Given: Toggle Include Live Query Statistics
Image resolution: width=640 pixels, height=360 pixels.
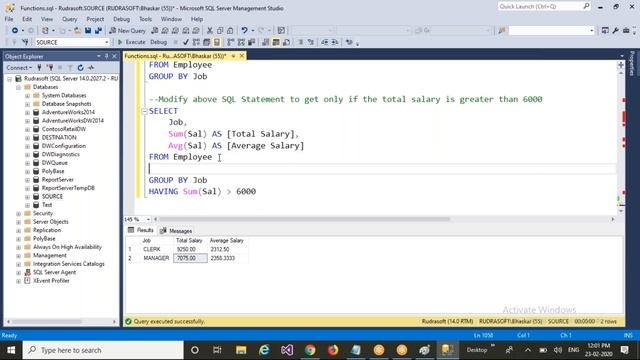Looking at the screenshot, I should click(x=241, y=42).
